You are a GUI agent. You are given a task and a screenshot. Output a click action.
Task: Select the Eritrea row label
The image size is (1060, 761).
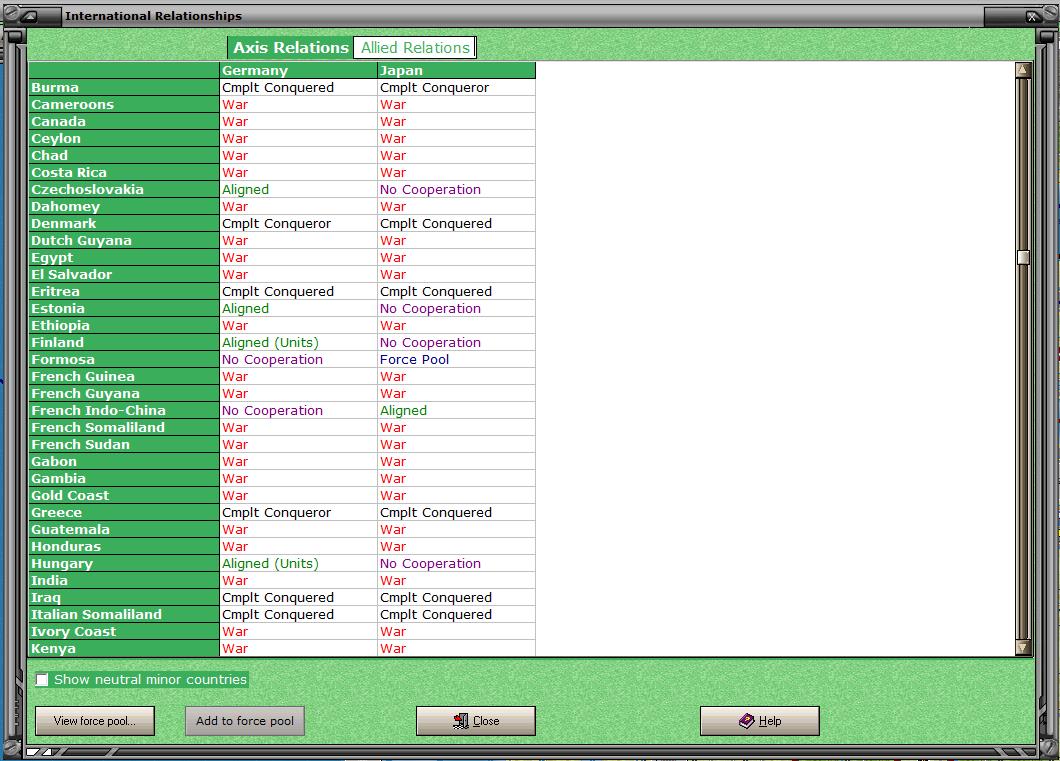[x=124, y=291]
